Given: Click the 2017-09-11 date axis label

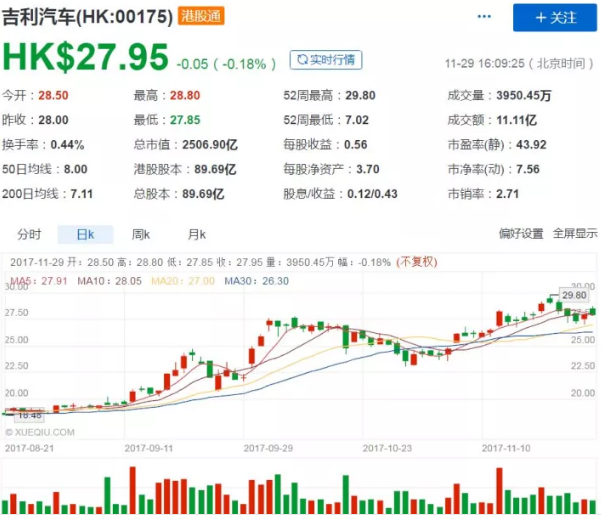Looking at the screenshot, I should [x=149, y=448].
